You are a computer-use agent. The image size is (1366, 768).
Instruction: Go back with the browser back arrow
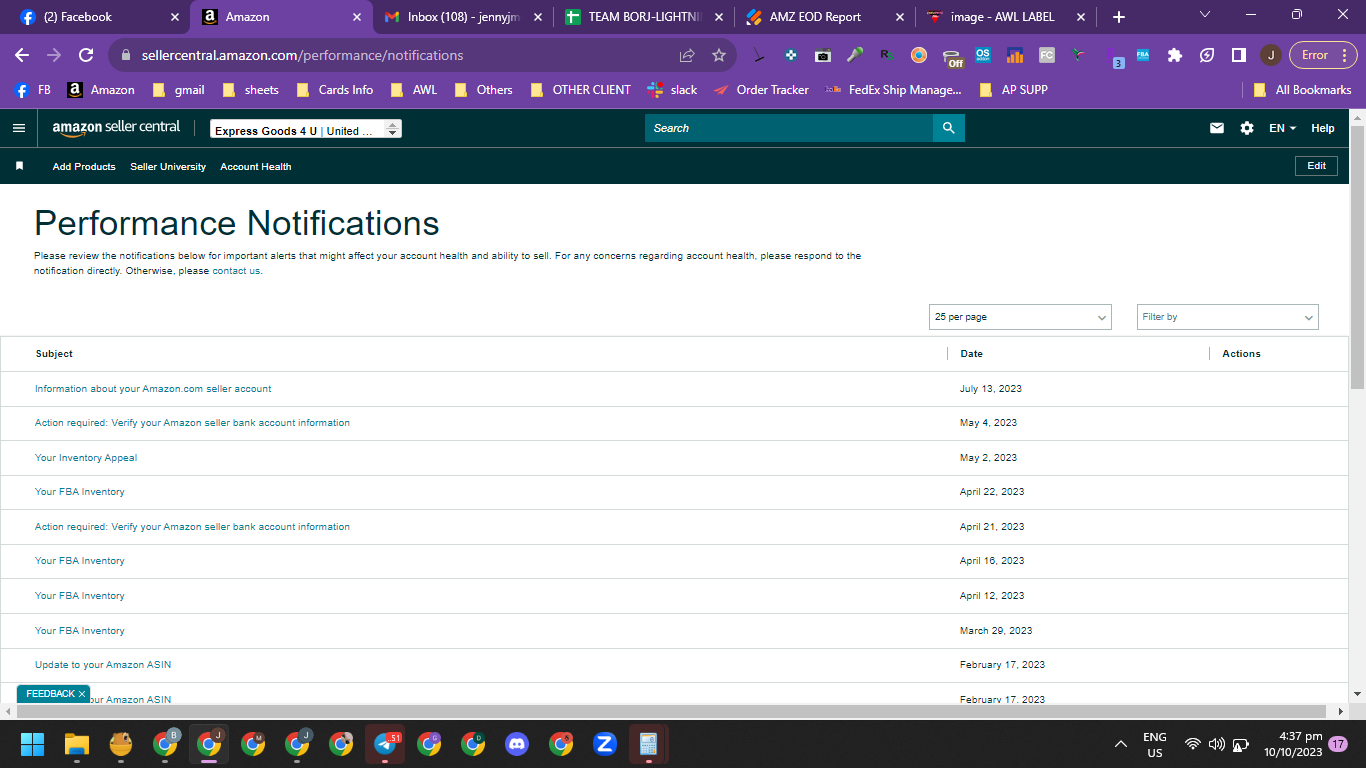tap(22, 55)
